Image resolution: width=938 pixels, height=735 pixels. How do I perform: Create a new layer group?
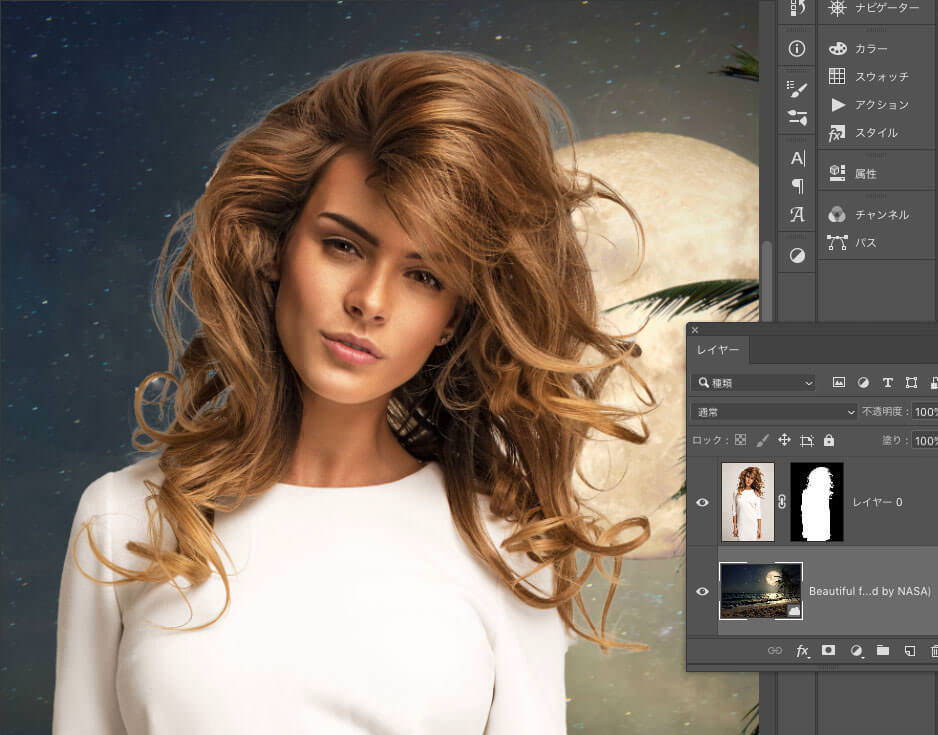(x=882, y=650)
